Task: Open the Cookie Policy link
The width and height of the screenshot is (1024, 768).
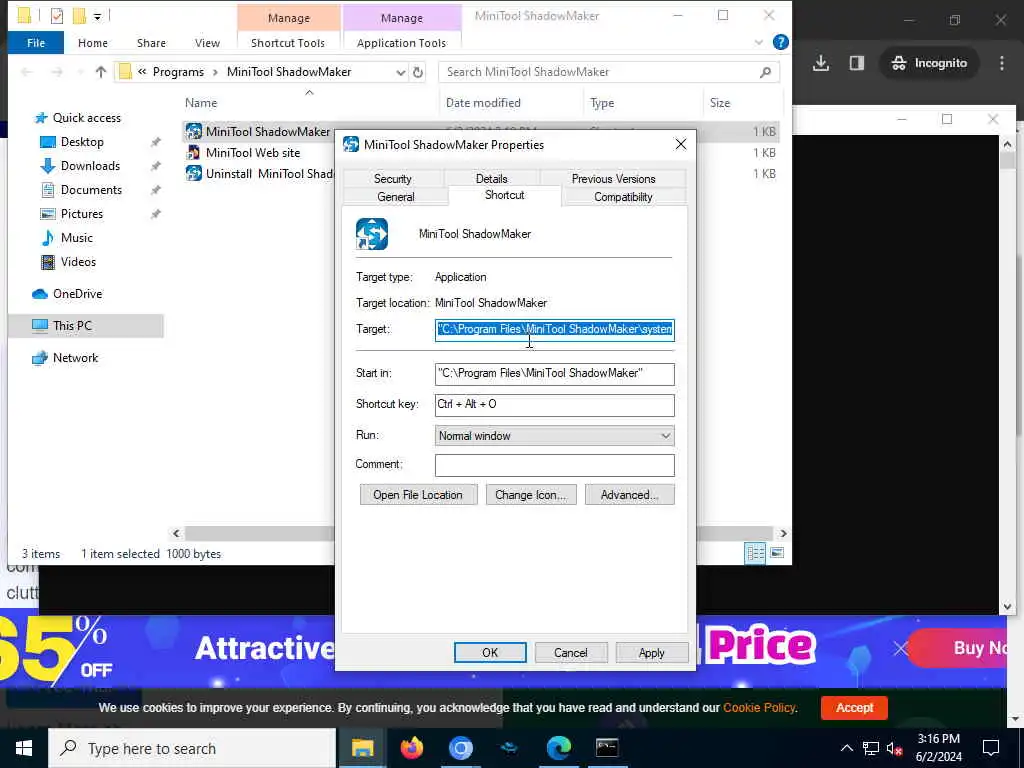Action: click(x=759, y=707)
